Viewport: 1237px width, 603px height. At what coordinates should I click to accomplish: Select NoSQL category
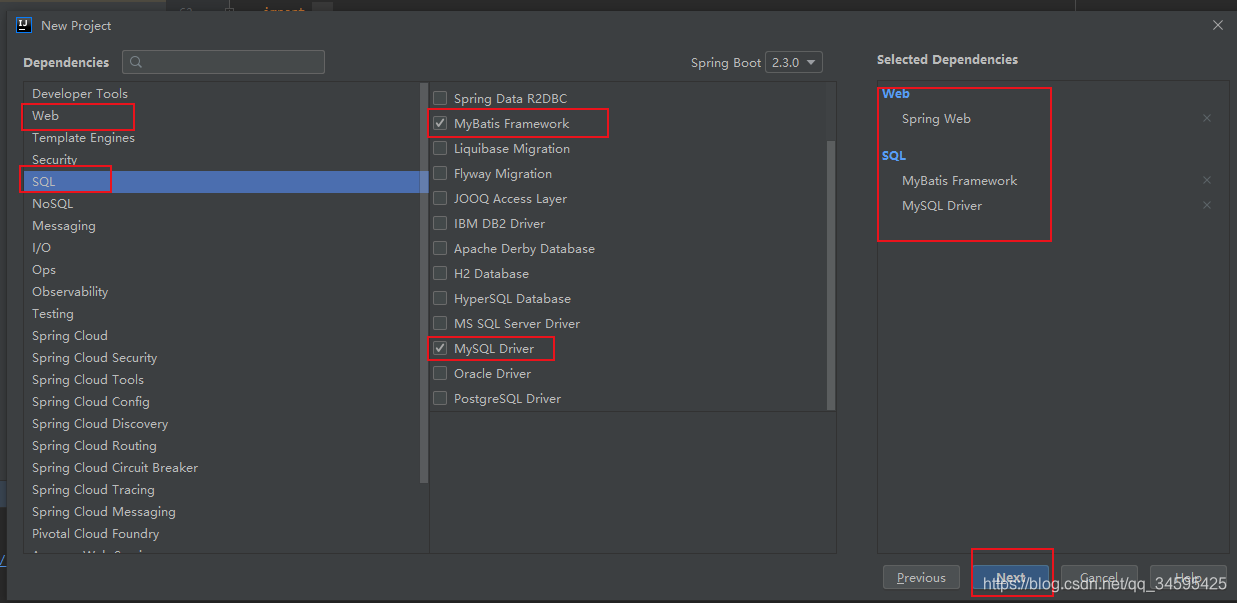pyautogui.click(x=222, y=203)
